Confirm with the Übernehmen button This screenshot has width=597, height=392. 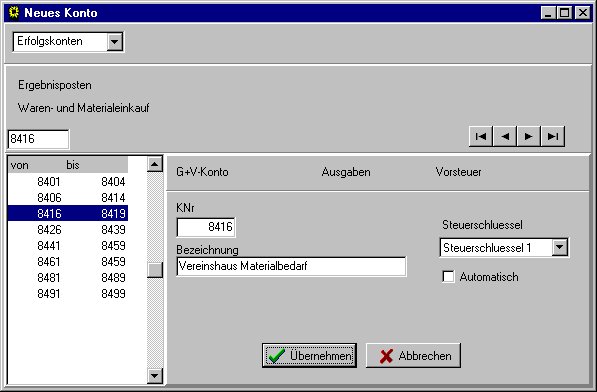click(x=309, y=355)
